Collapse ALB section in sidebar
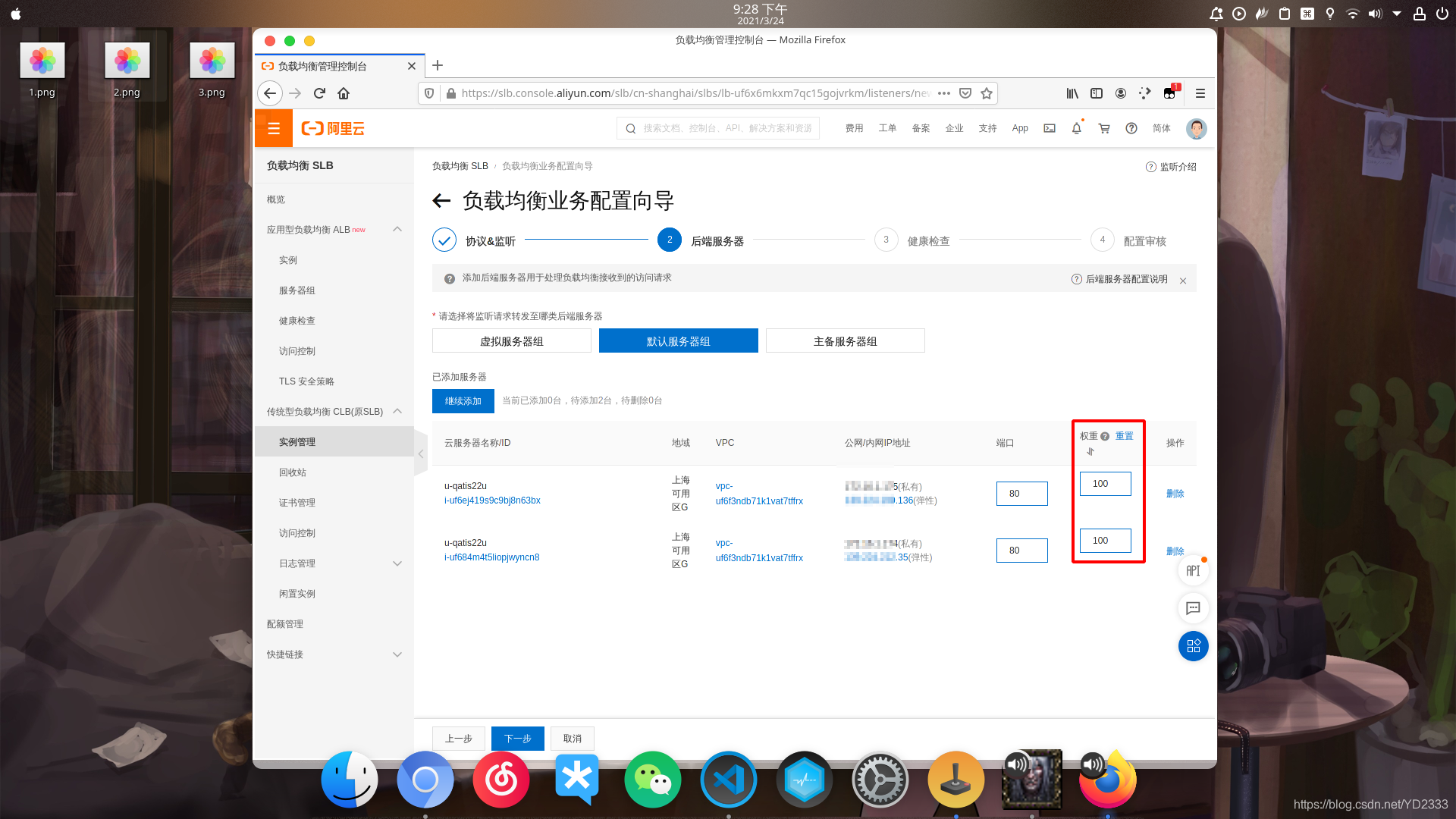This screenshot has height=819, width=1456. click(x=397, y=229)
